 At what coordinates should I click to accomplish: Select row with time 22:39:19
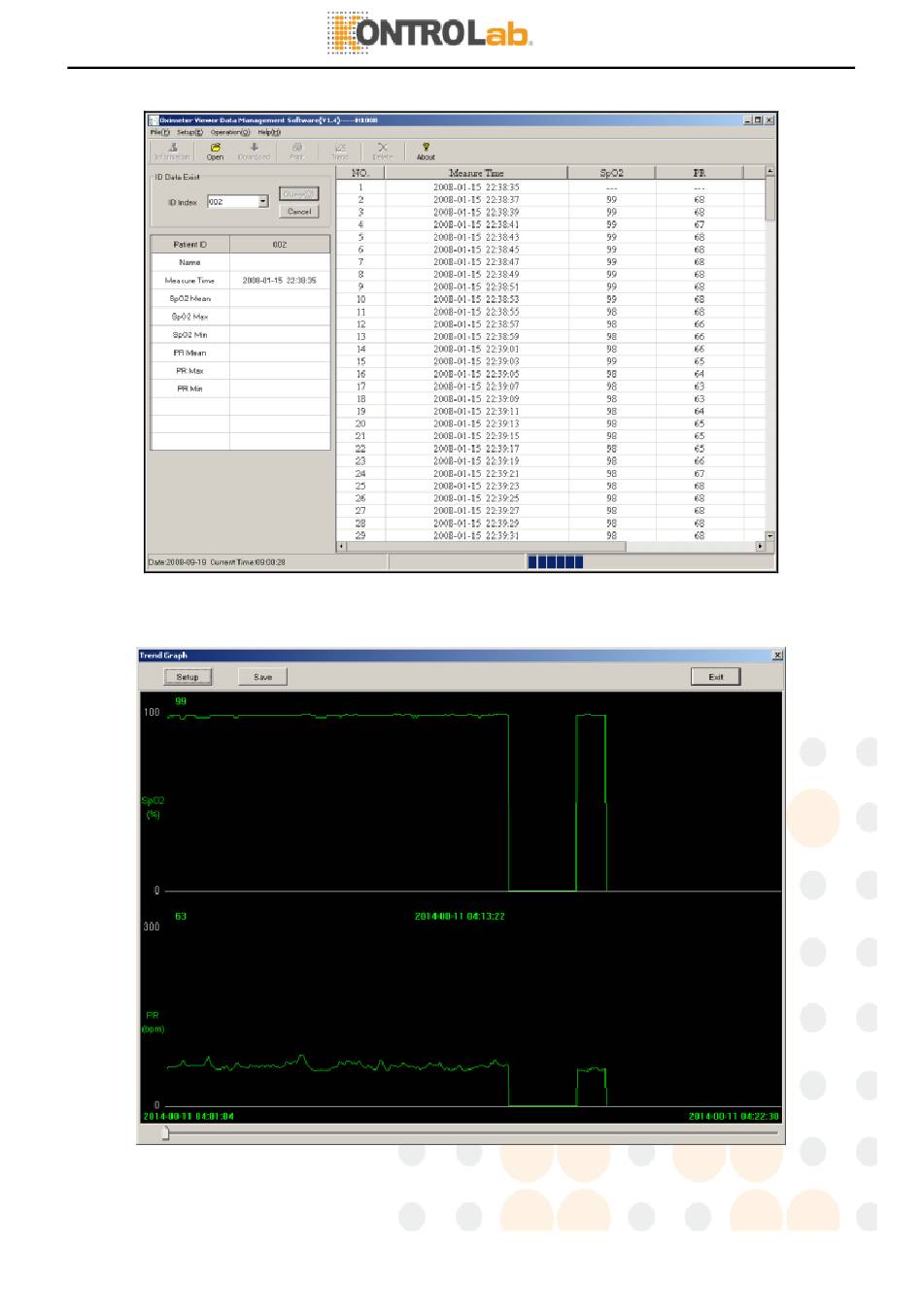[550, 461]
